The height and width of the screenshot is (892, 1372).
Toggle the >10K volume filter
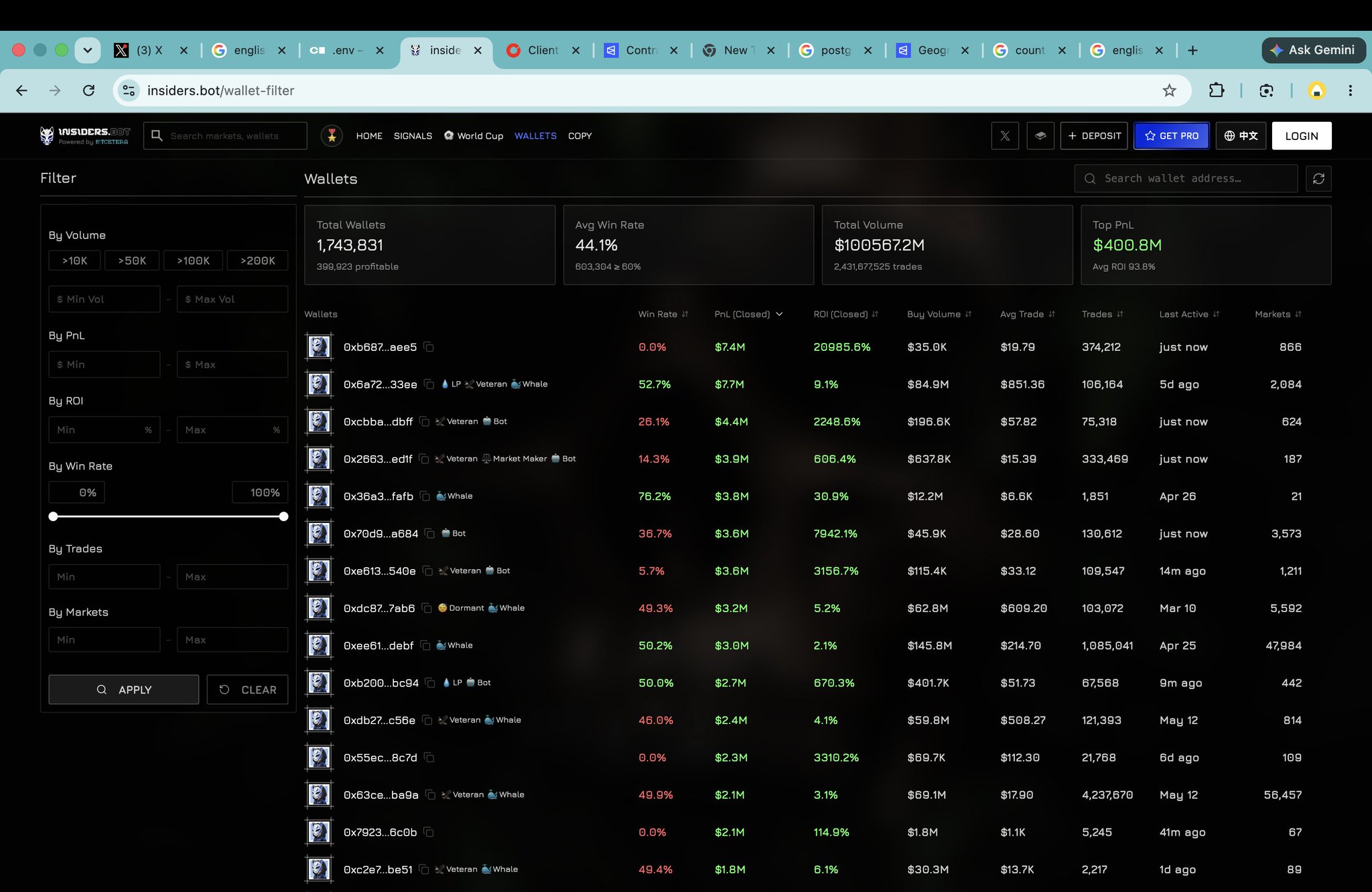pos(74,261)
